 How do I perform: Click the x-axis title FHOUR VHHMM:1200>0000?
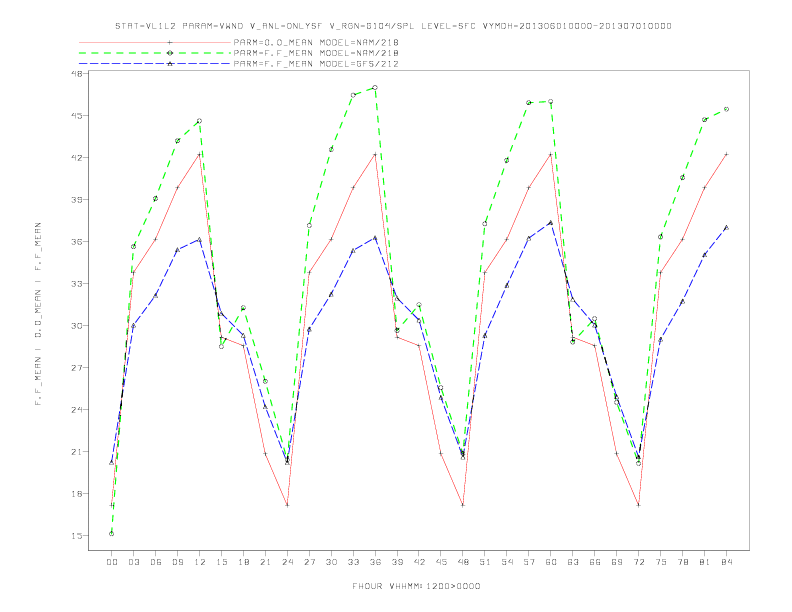pyautogui.click(x=416, y=586)
